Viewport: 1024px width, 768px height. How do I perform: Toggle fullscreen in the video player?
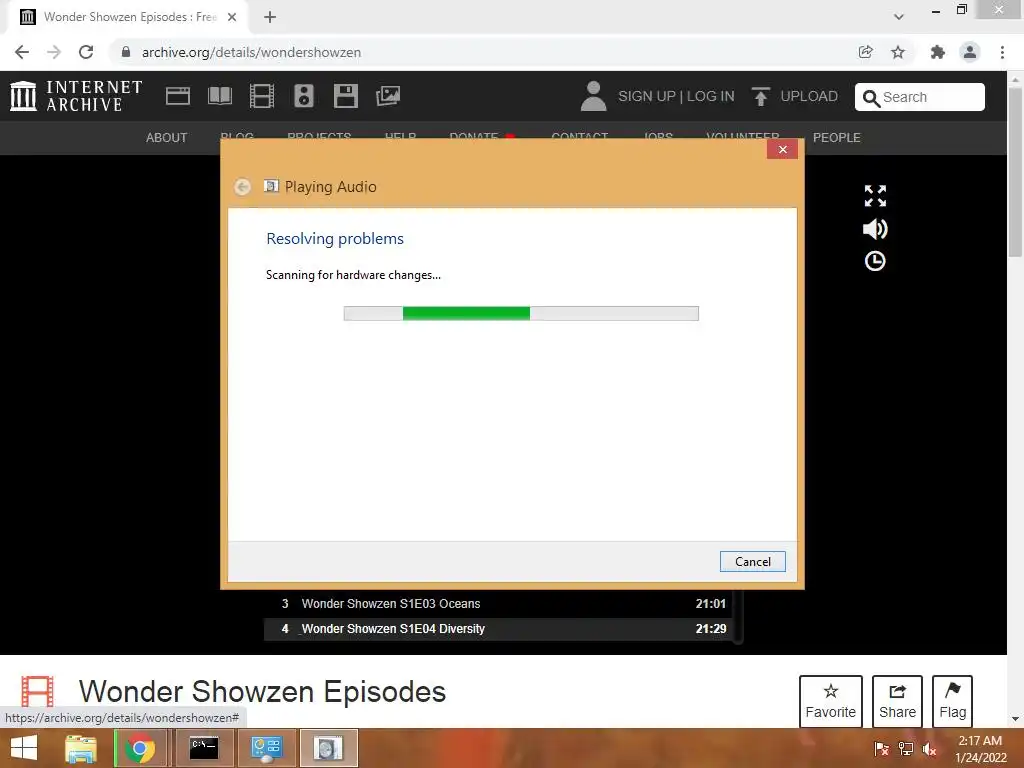pyautogui.click(x=875, y=195)
